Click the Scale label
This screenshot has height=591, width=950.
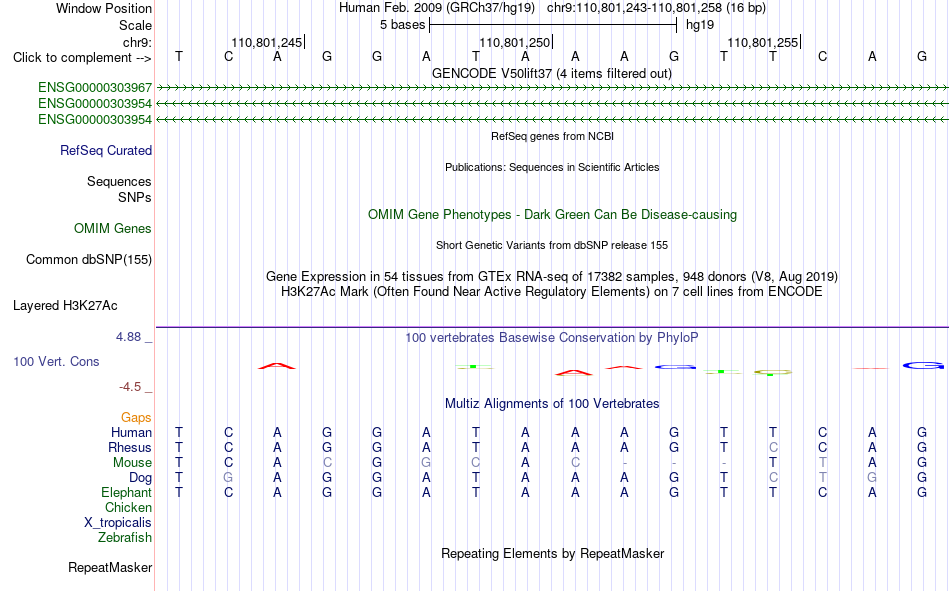coord(135,25)
